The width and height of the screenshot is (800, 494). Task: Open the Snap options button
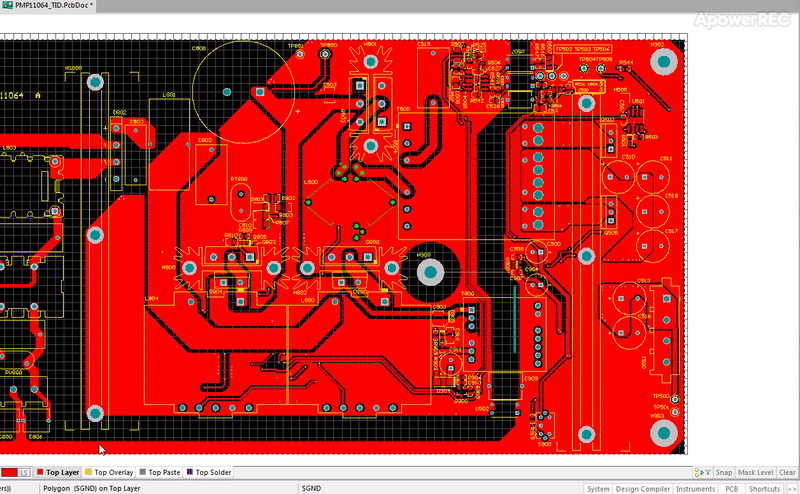click(x=723, y=473)
